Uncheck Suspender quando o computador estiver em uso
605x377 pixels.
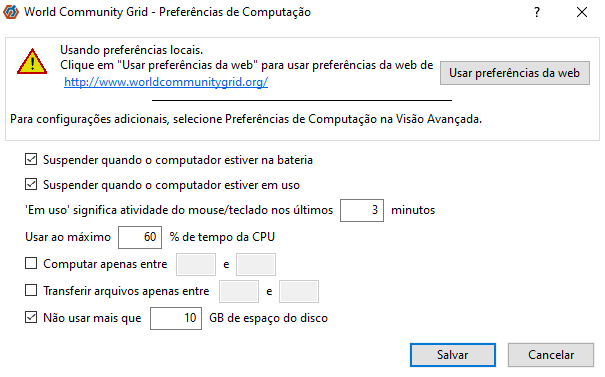[31, 184]
